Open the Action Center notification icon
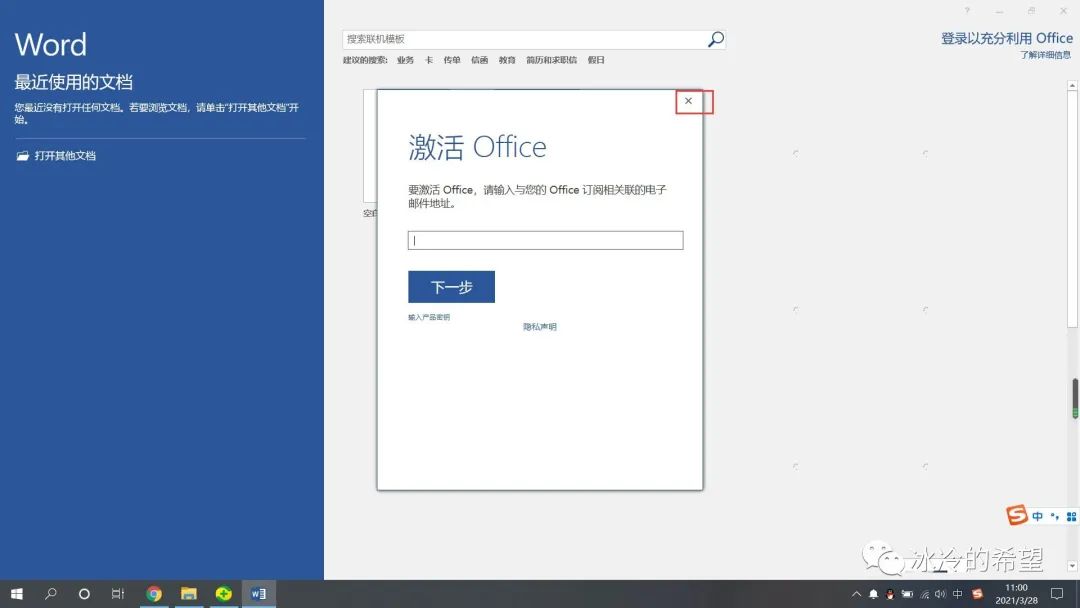Image resolution: width=1080 pixels, height=608 pixels. [1057, 594]
